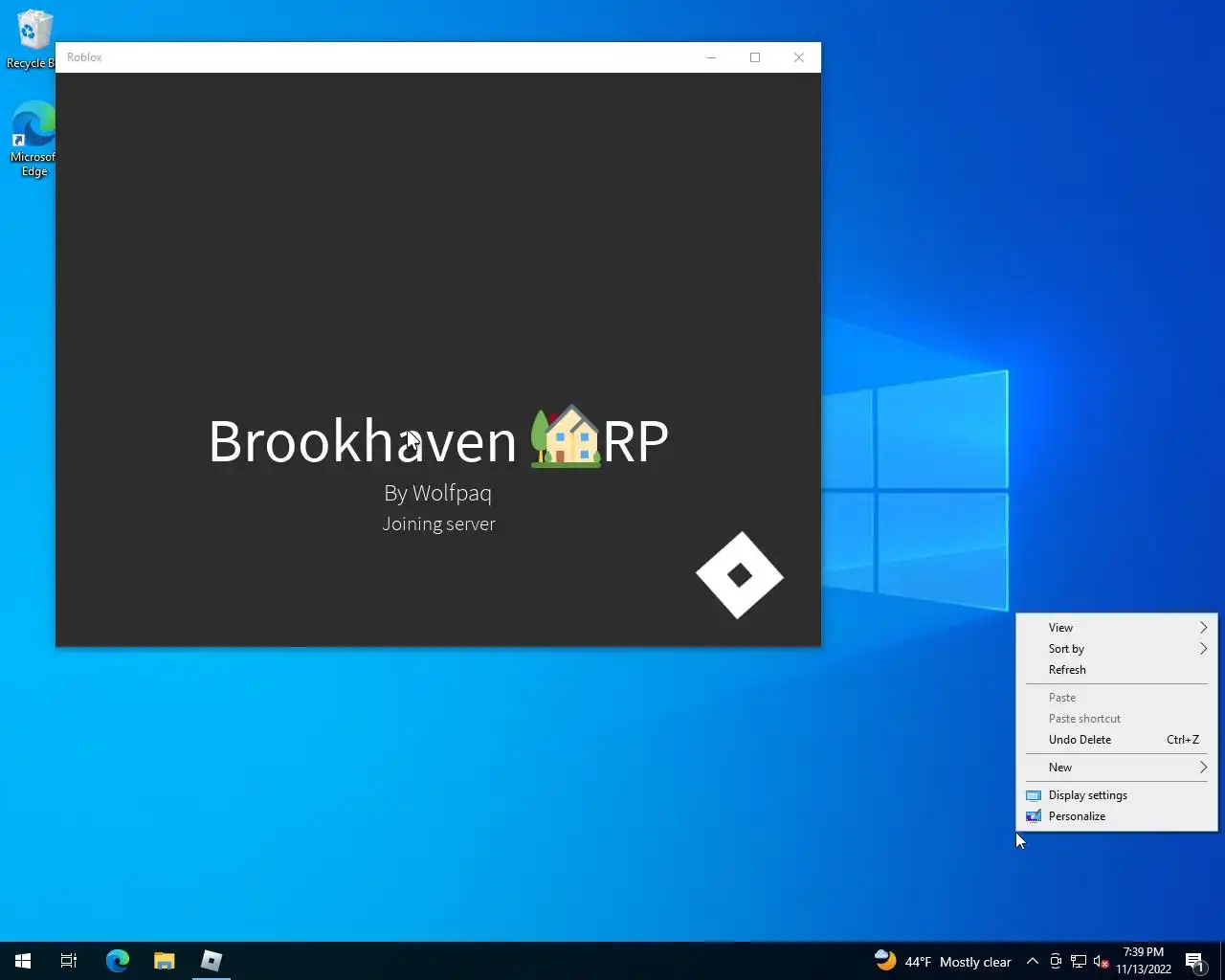
Task: Click the muted volume speaker icon
Action: click(x=1102, y=961)
